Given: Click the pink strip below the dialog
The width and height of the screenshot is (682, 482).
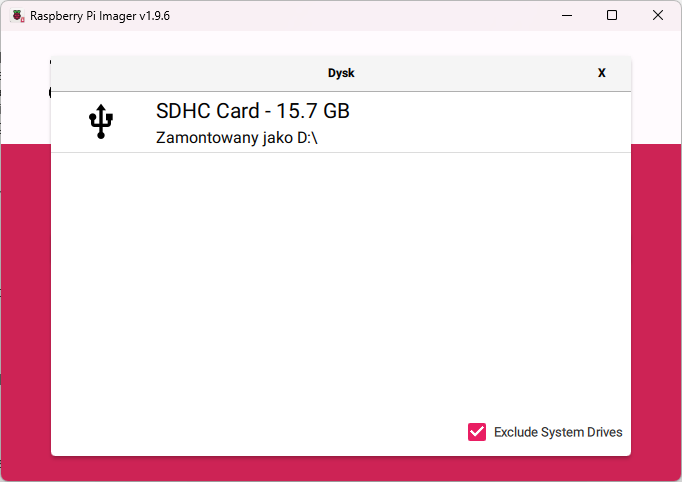Looking at the screenshot, I should click(340, 469).
